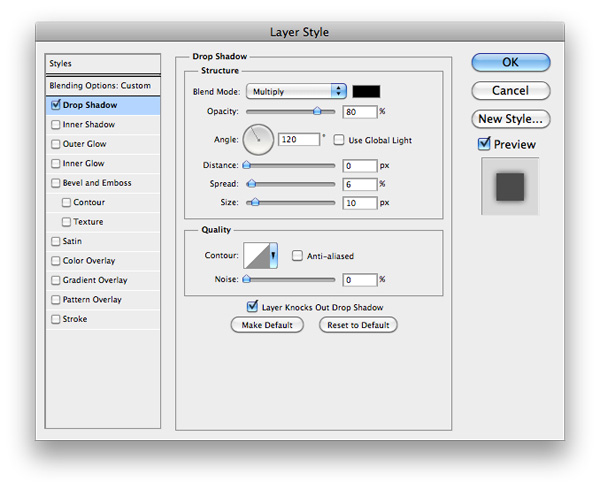This screenshot has width=600, height=489.
Task: Tick the Contour sub-option checkbox
Action: pyautogui.click(x=66, y=202)
